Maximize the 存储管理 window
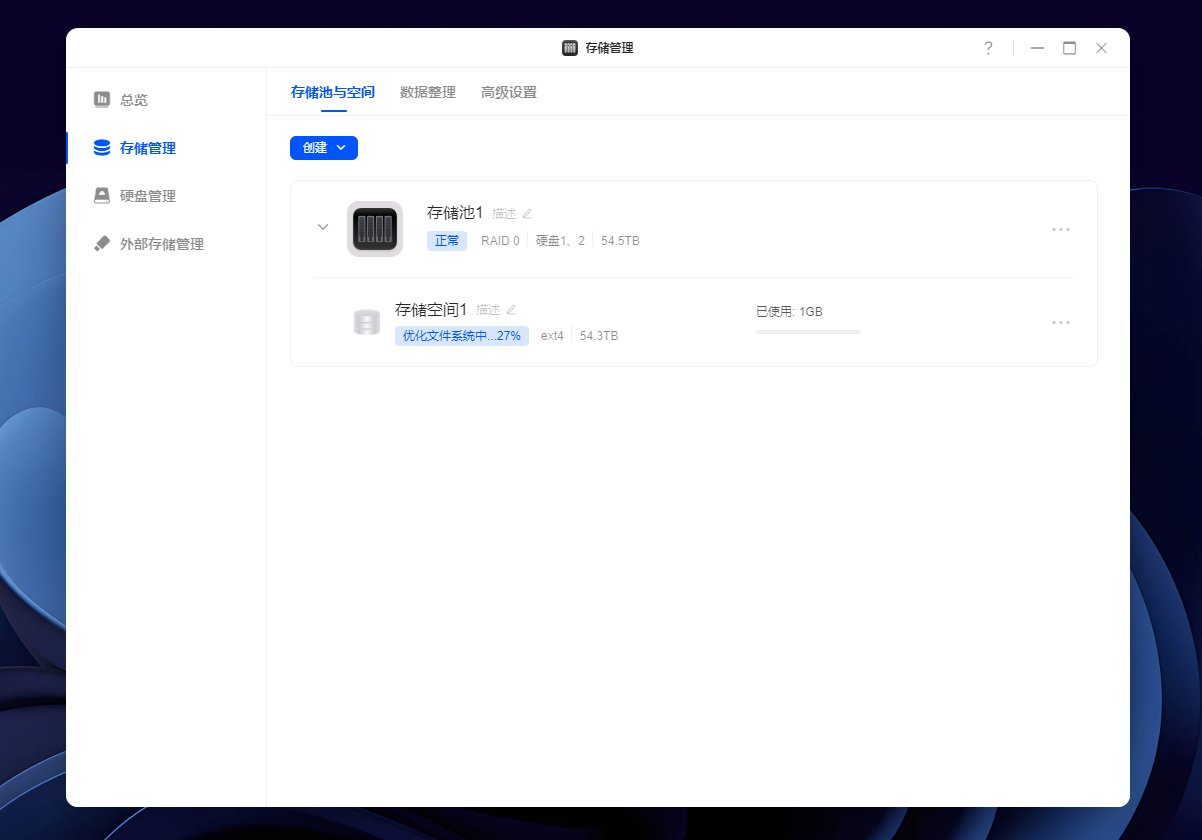Viewport: 1202px width, 840px height. pos(1069,48)
